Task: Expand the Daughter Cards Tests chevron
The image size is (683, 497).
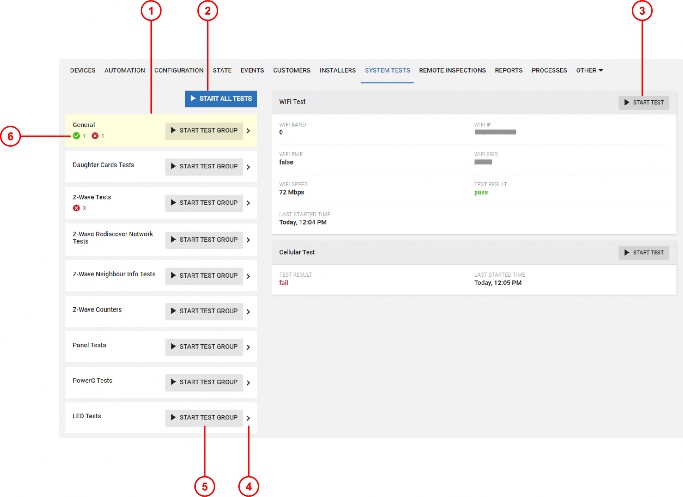Action: pos(248,167)
